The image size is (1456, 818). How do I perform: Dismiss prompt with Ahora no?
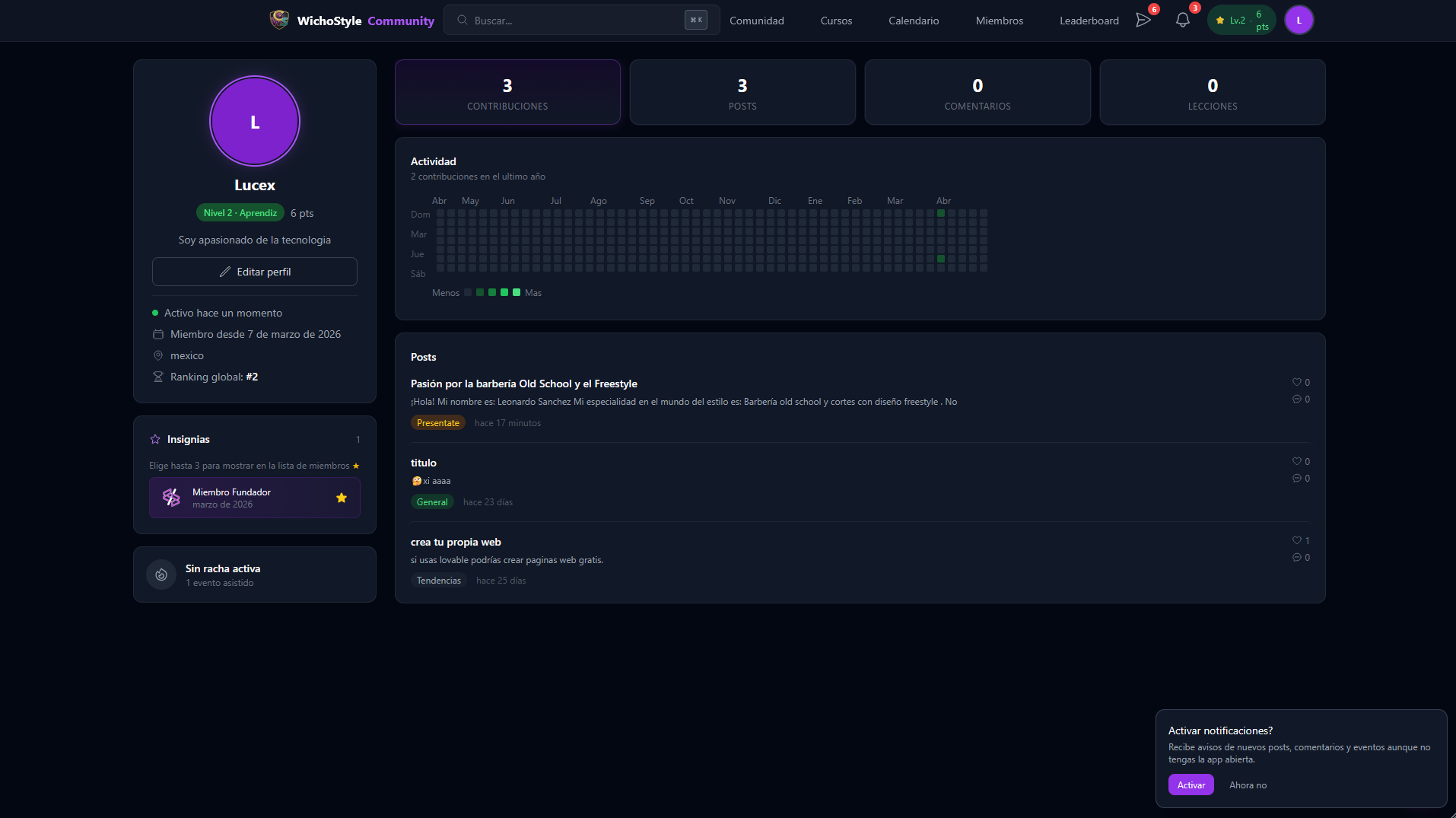pos(1248,785)
